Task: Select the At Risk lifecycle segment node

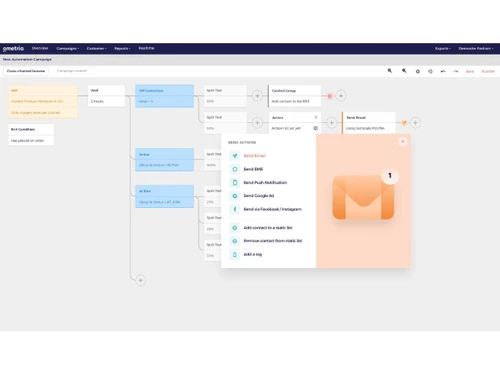Action: (164, 197)
